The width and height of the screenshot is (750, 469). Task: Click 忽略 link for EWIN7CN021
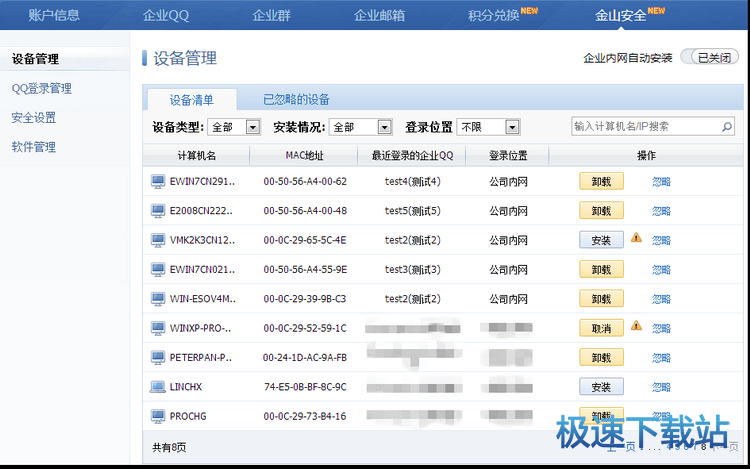(662, 270)
